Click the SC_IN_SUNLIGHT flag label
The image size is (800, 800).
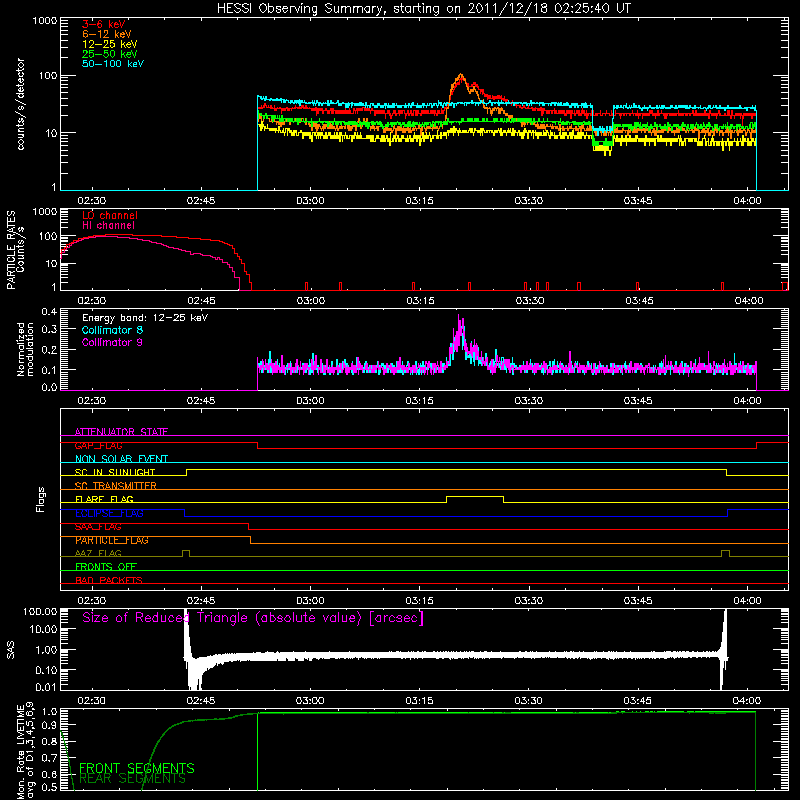115,472
